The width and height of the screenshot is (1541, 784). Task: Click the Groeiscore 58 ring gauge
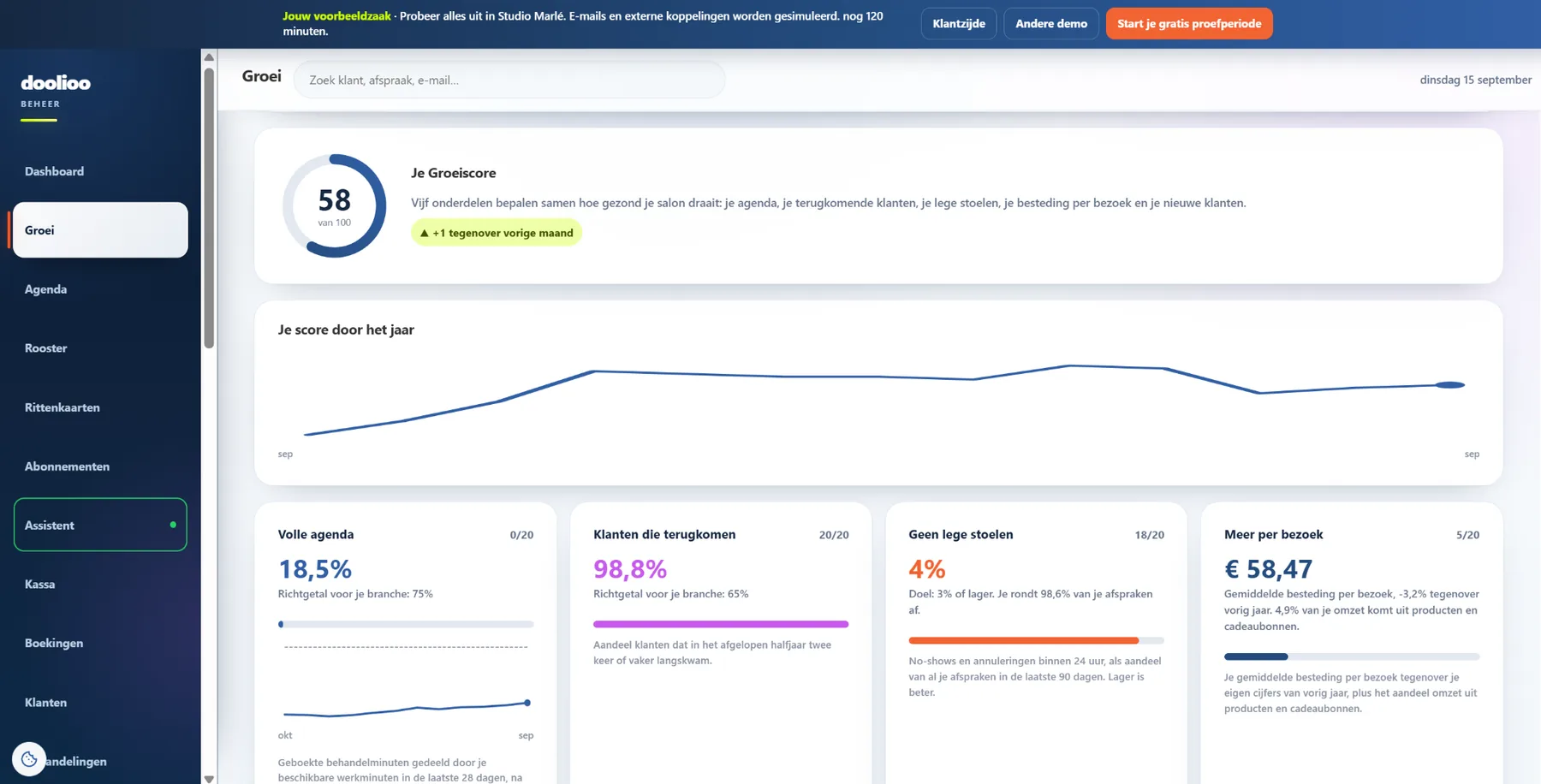pyautogui.click(x=334, y=205)
